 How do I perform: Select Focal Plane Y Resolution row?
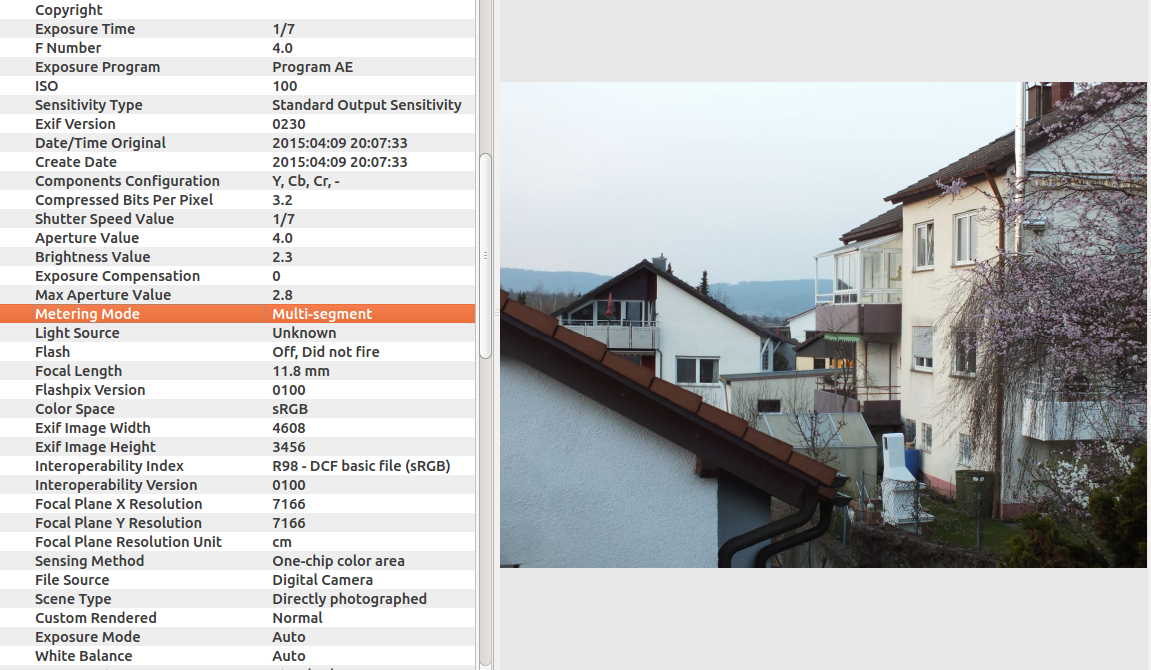(238, 523)
